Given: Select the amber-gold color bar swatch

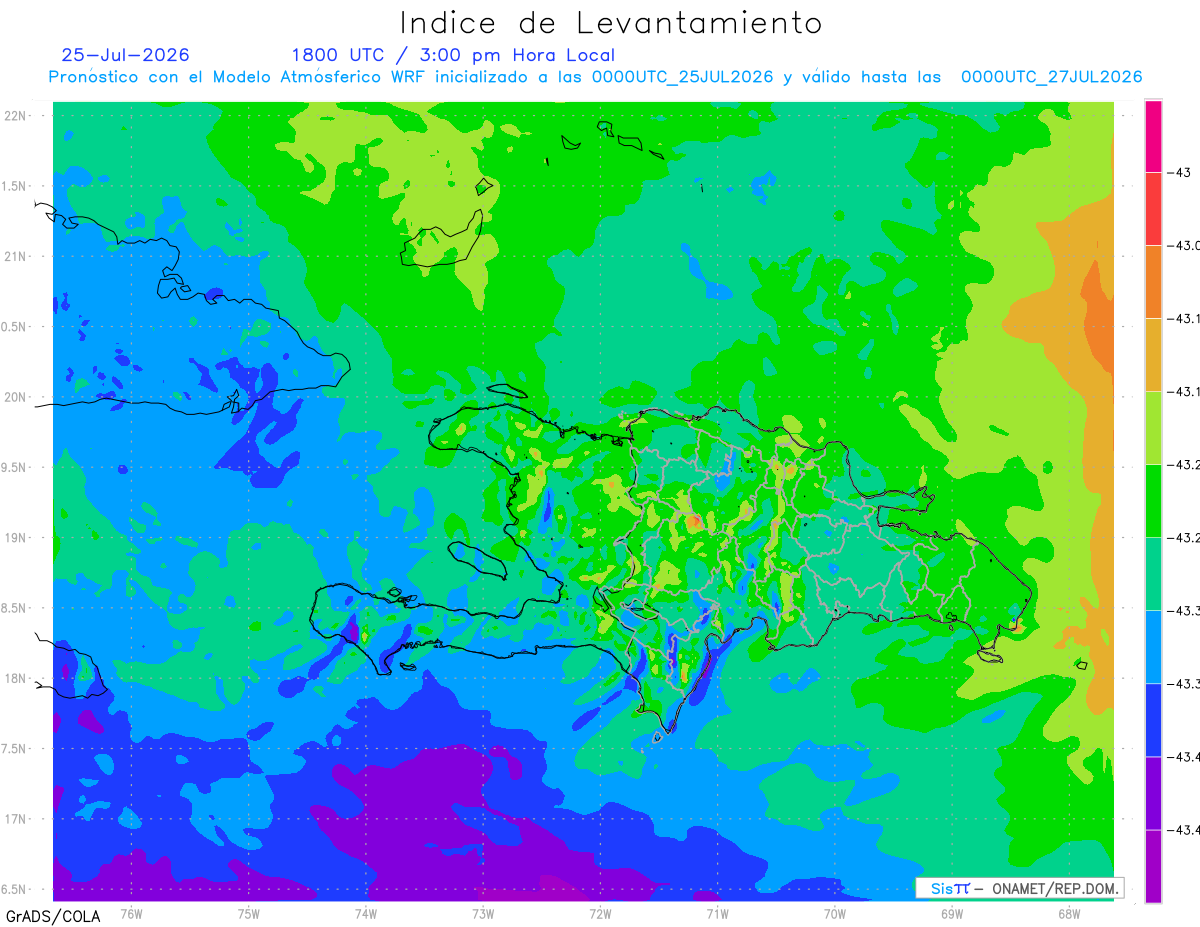Looking at the screenshot, I should click(1153, 355).
